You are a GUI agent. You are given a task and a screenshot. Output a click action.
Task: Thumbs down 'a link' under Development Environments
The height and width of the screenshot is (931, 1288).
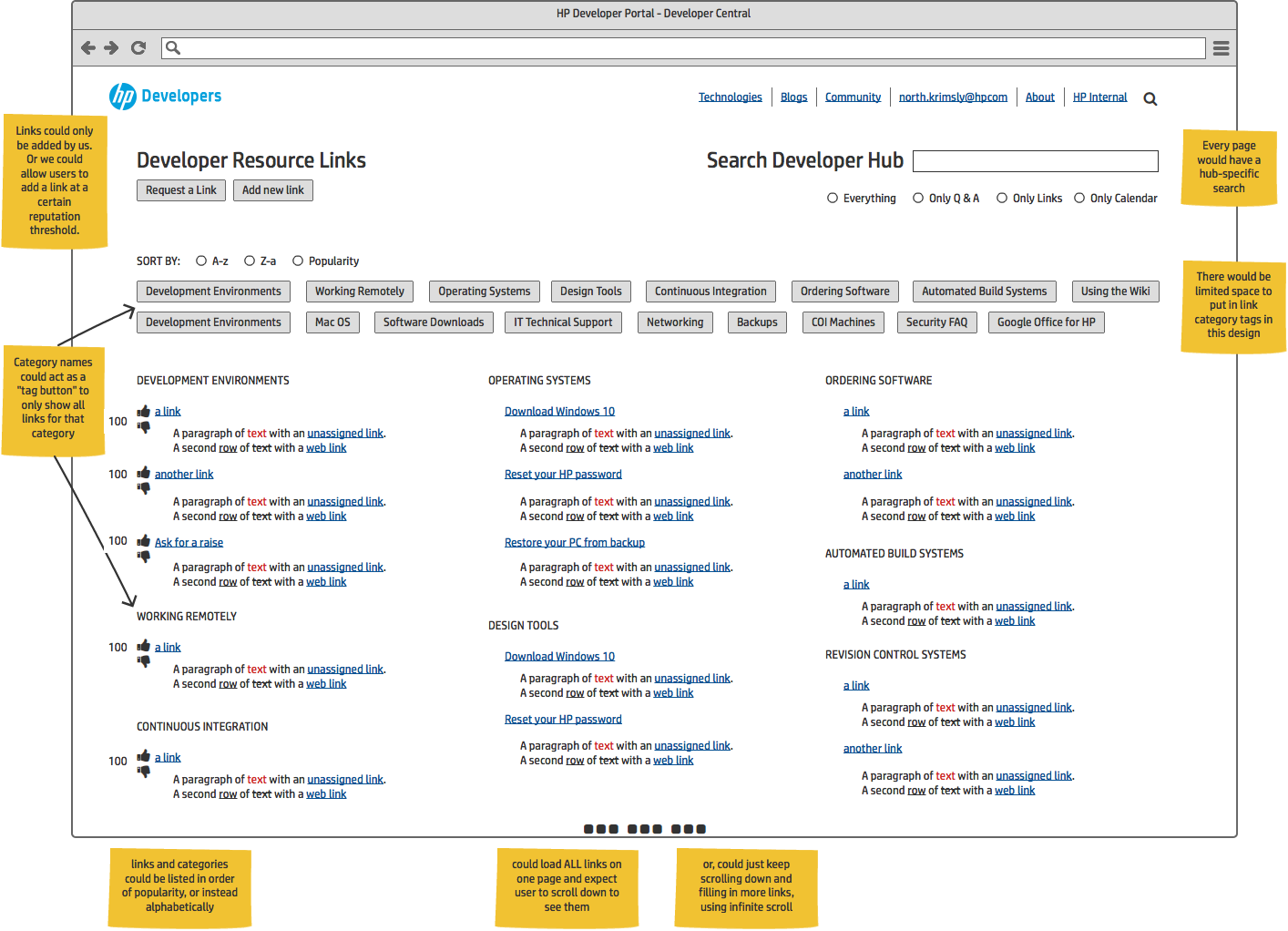tap(144, 426)
